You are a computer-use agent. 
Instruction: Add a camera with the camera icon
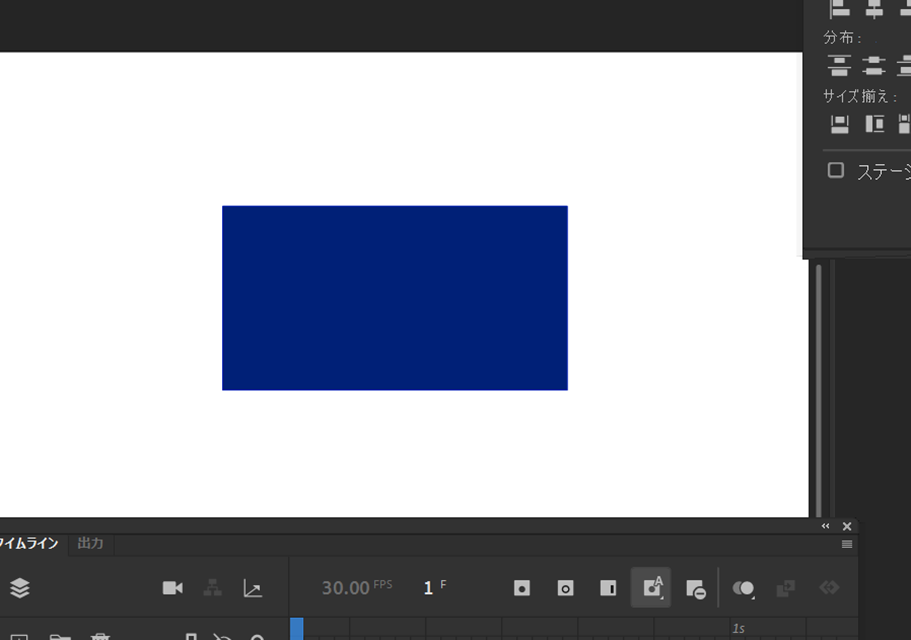(173, 588)
